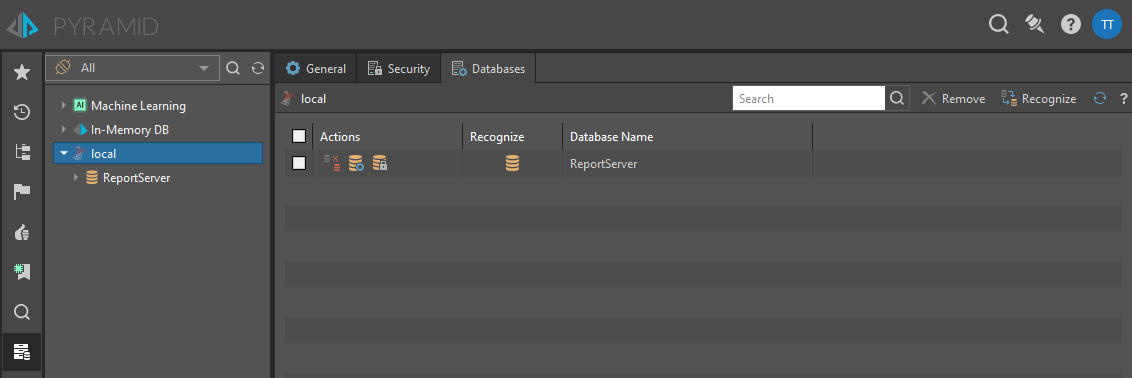
Task: Click the Recognize database icon for ReportServer
Action: tap(512, 164)
